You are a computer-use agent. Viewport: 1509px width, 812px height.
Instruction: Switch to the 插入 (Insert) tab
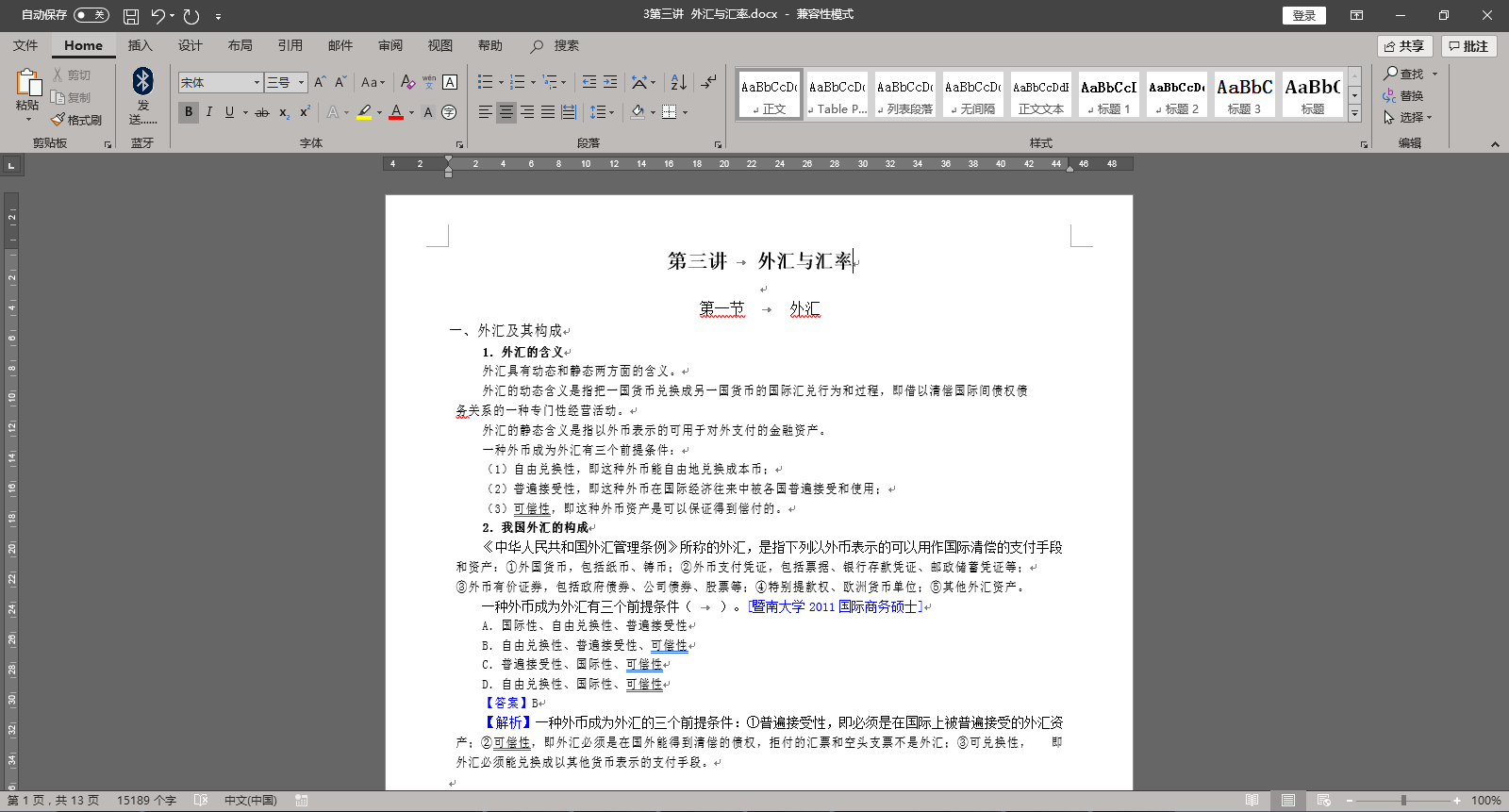coord(140,45)
